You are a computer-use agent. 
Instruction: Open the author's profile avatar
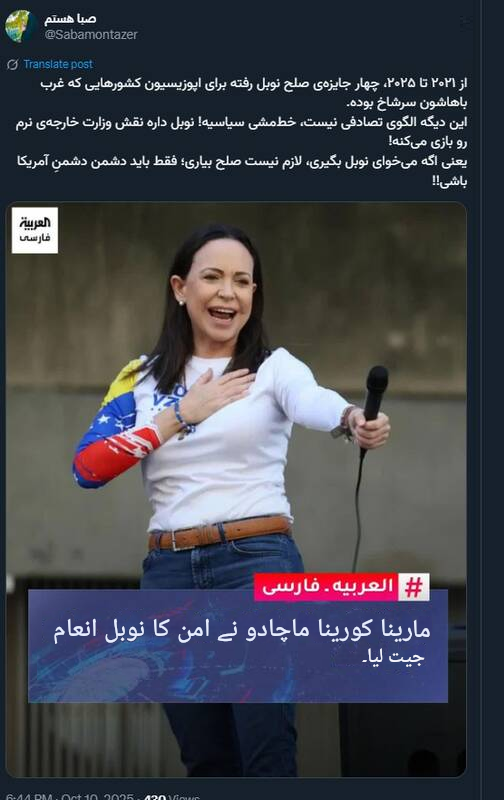point(20,26)
